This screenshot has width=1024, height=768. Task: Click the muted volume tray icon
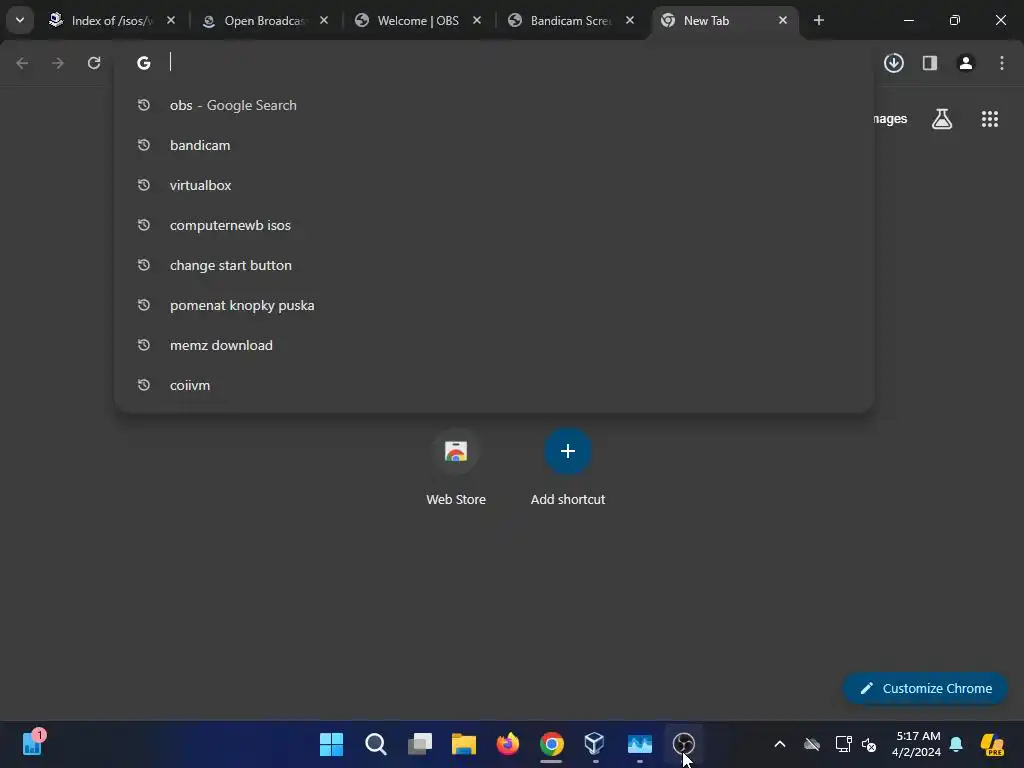tap(869, 744)
